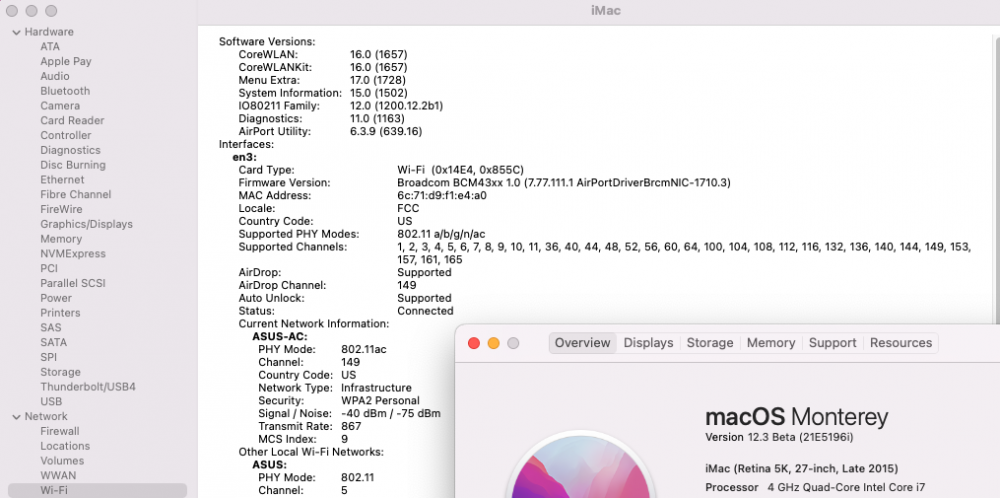
Task: Open Apple Pay in sidebar
Action: click(x=66, y=61)
